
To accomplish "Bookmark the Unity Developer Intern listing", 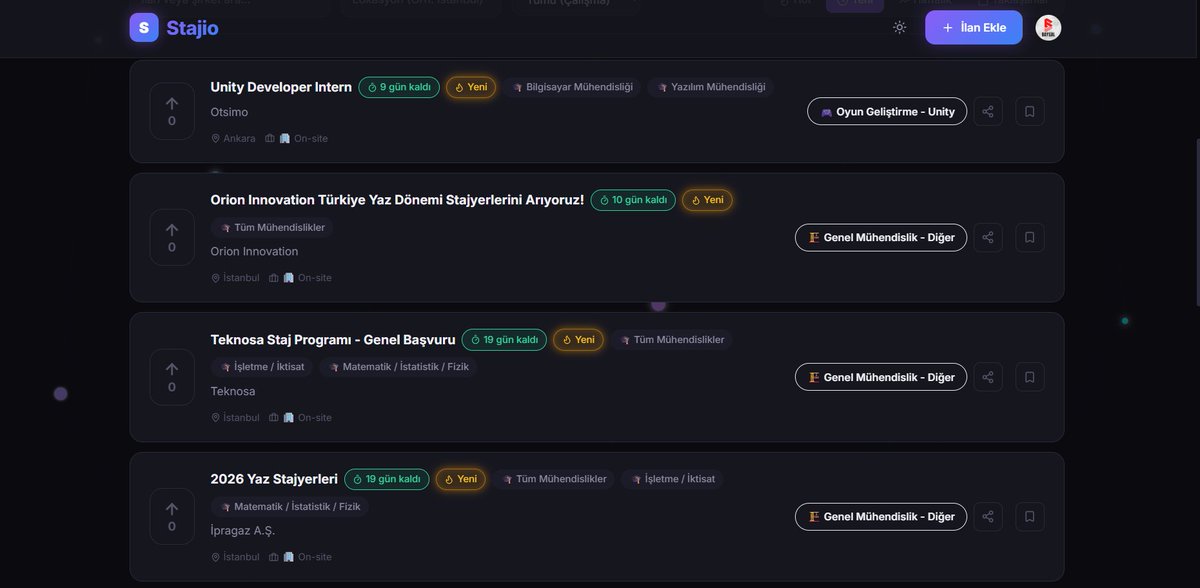I will coord(1030,111).
